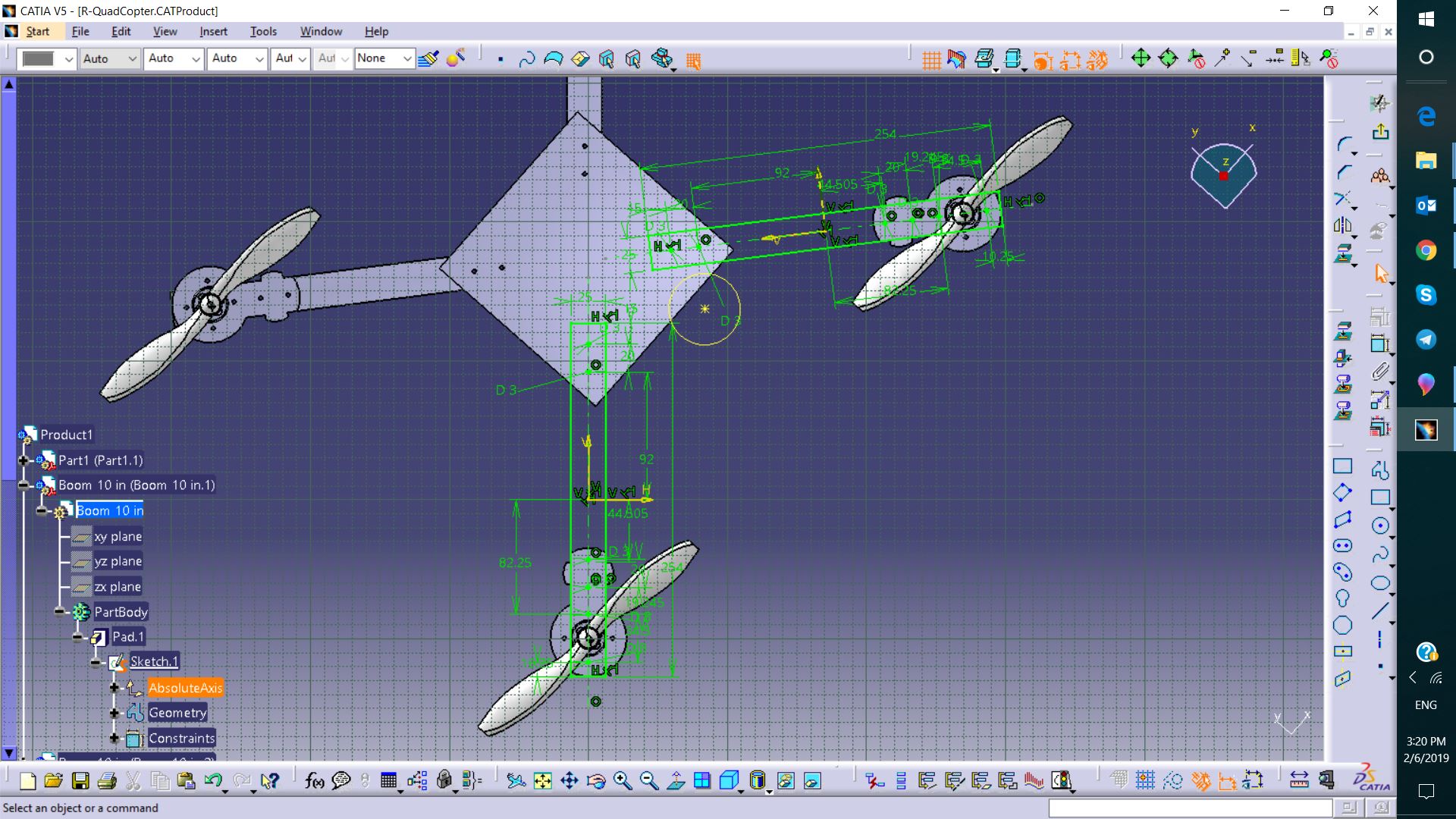The image size is (1456, 819).
Task: Open Google Chrome from the taskbar
Action: click(x=1426, y=250)
